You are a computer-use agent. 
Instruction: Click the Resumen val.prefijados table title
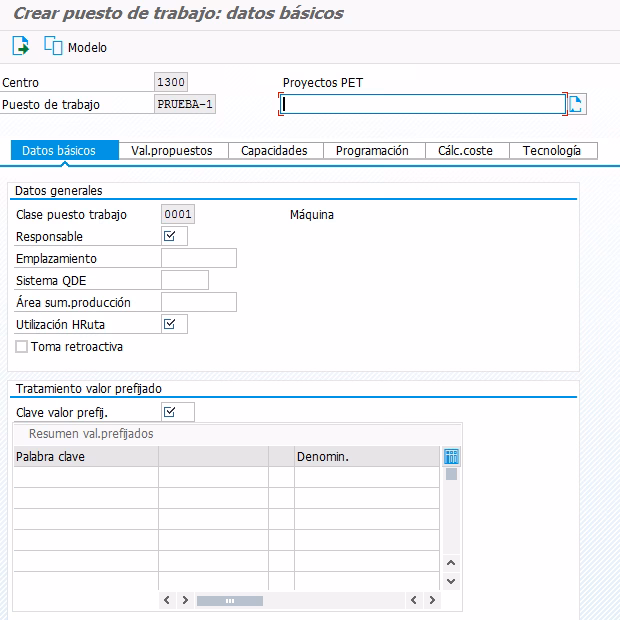(91, 434)
